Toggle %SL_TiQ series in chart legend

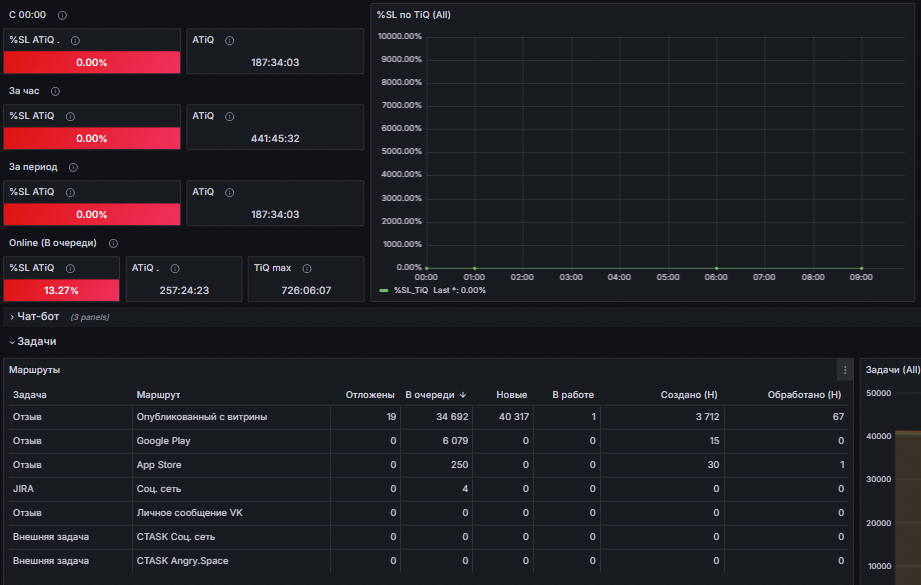point(411,290)
